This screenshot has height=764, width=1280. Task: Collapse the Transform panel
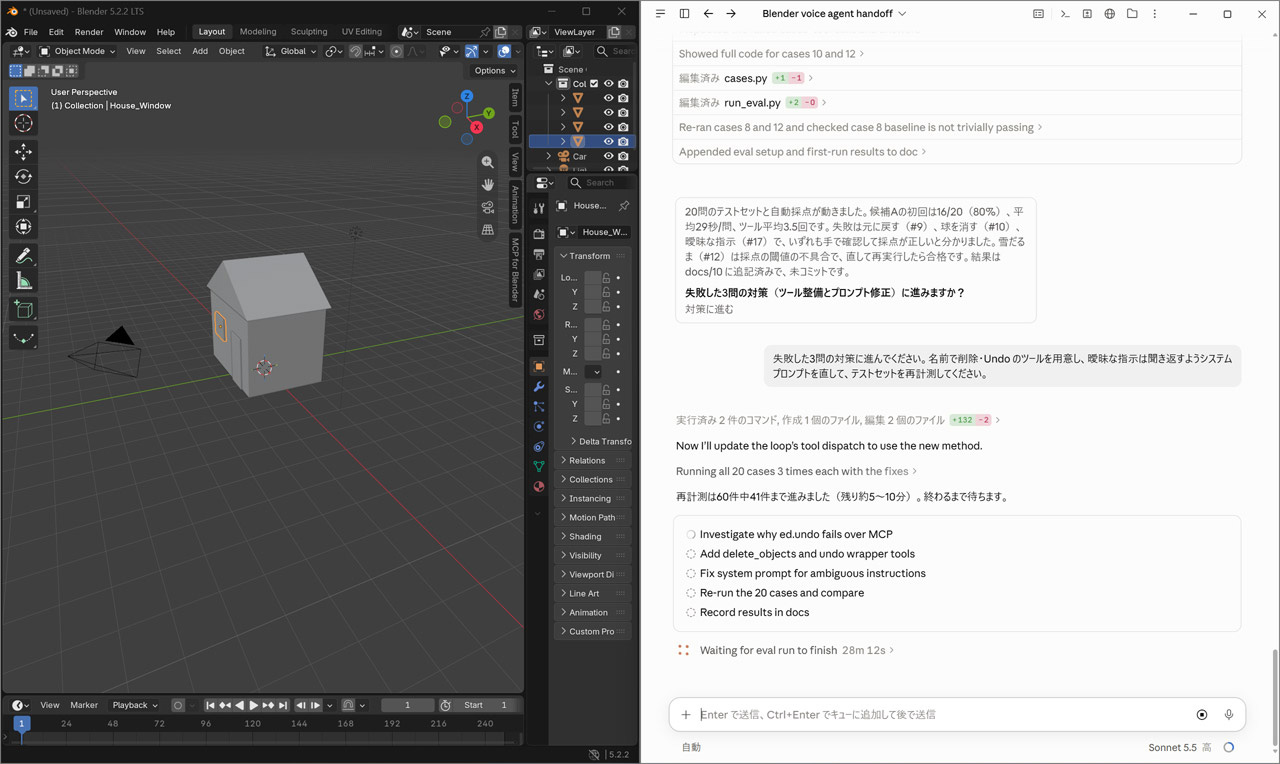pyautogui.click(x=591, y=256)
